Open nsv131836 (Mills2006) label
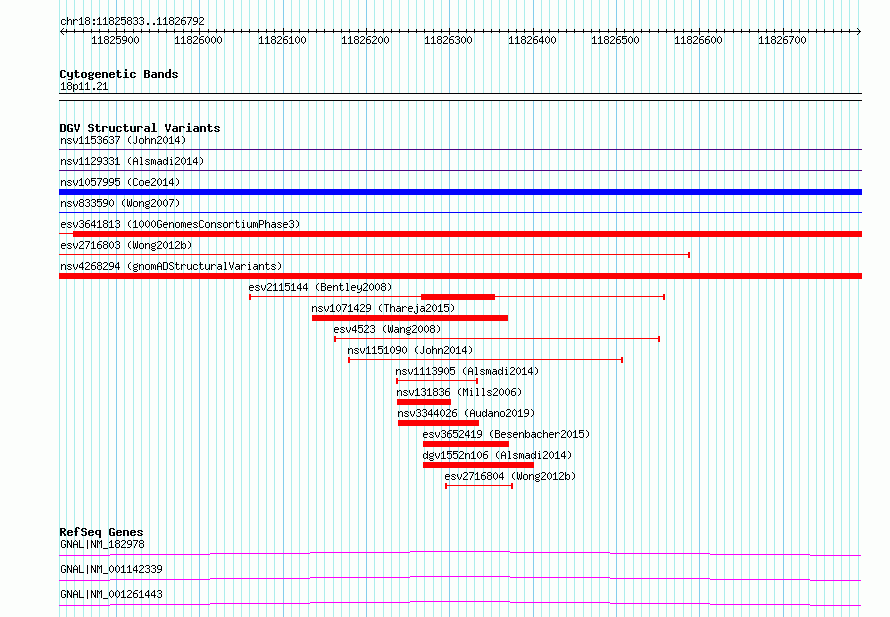The image size is (890, 617). coord(459,392)
